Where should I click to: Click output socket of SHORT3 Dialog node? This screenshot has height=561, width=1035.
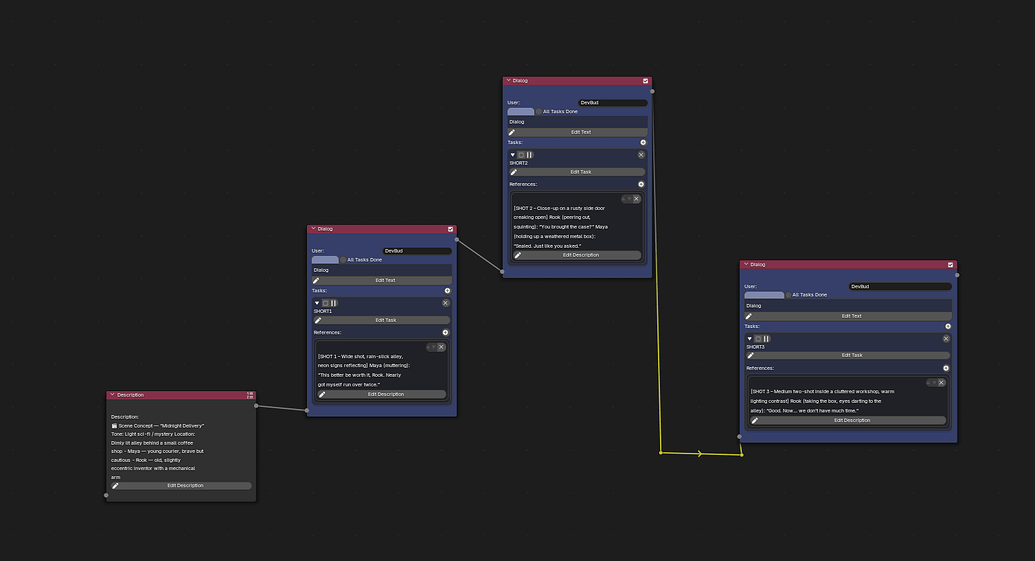pos(957,275)
